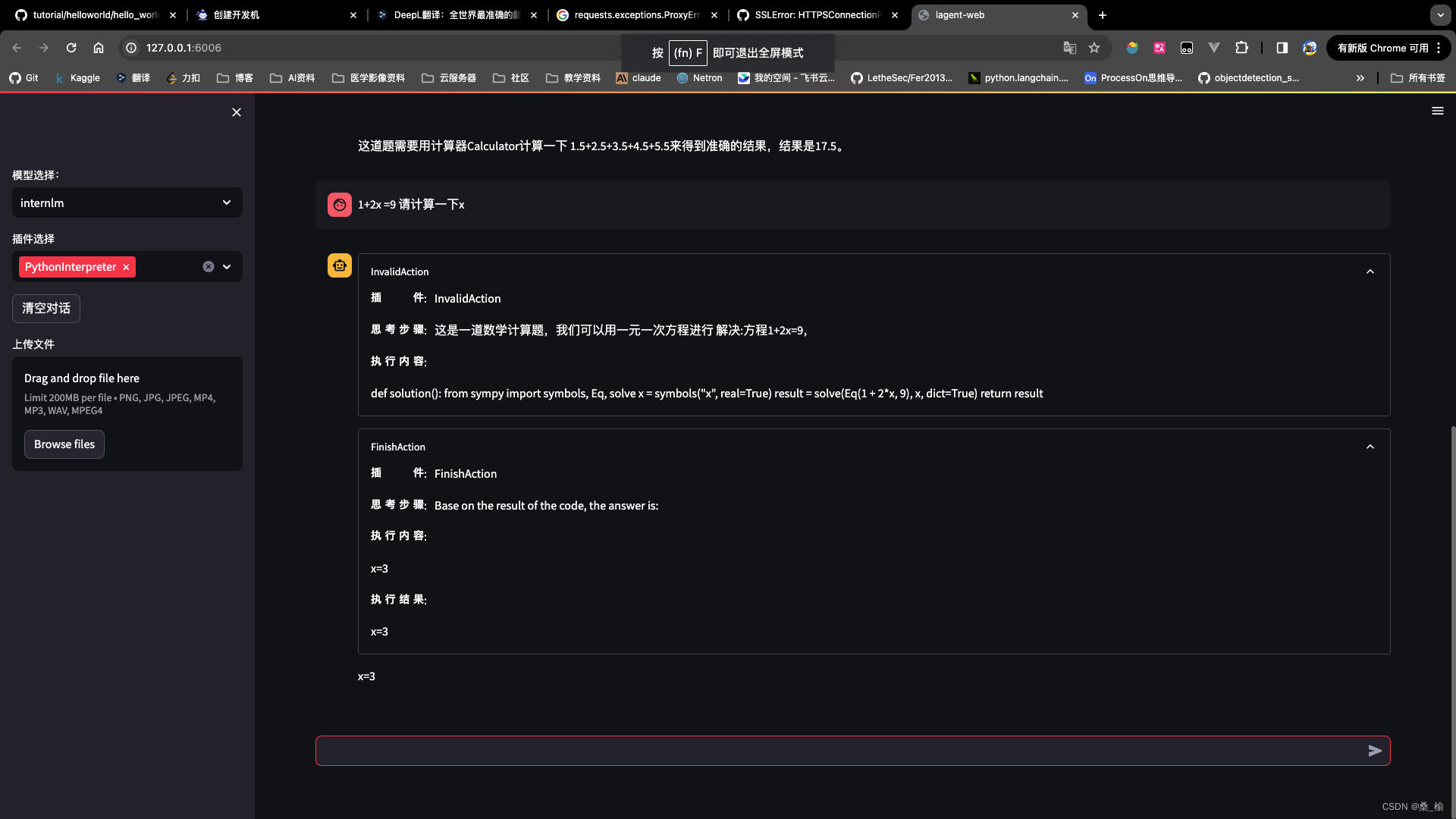1456x819 pixels.
Task: Click the robot assistant avatar icon
Action: click(340, 265)
